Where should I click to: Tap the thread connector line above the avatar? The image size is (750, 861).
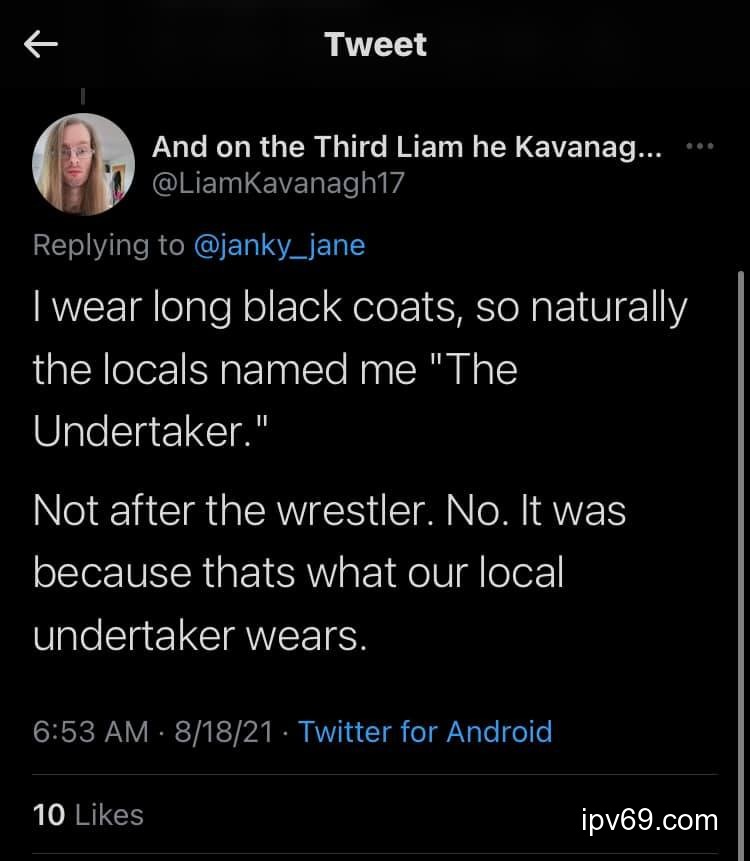click(x=83, y=97)
